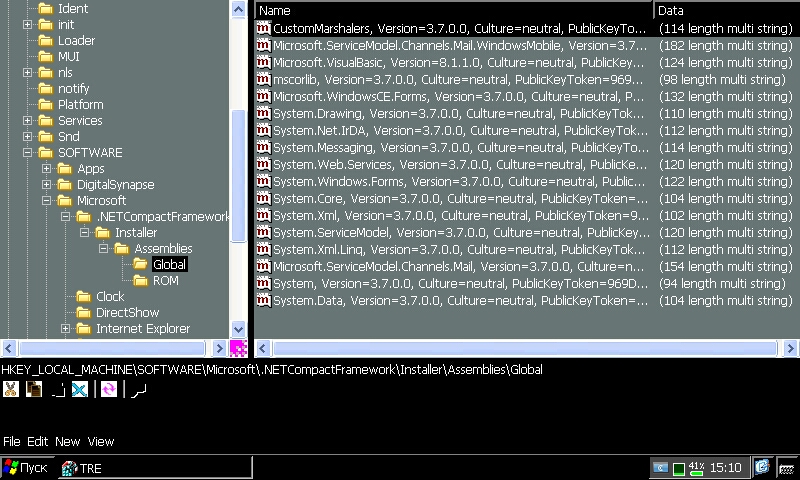The width and height of the screenshot is (800, 480).
Task: Click the magenta pane corner grip
Action: [x=238, y=348]
